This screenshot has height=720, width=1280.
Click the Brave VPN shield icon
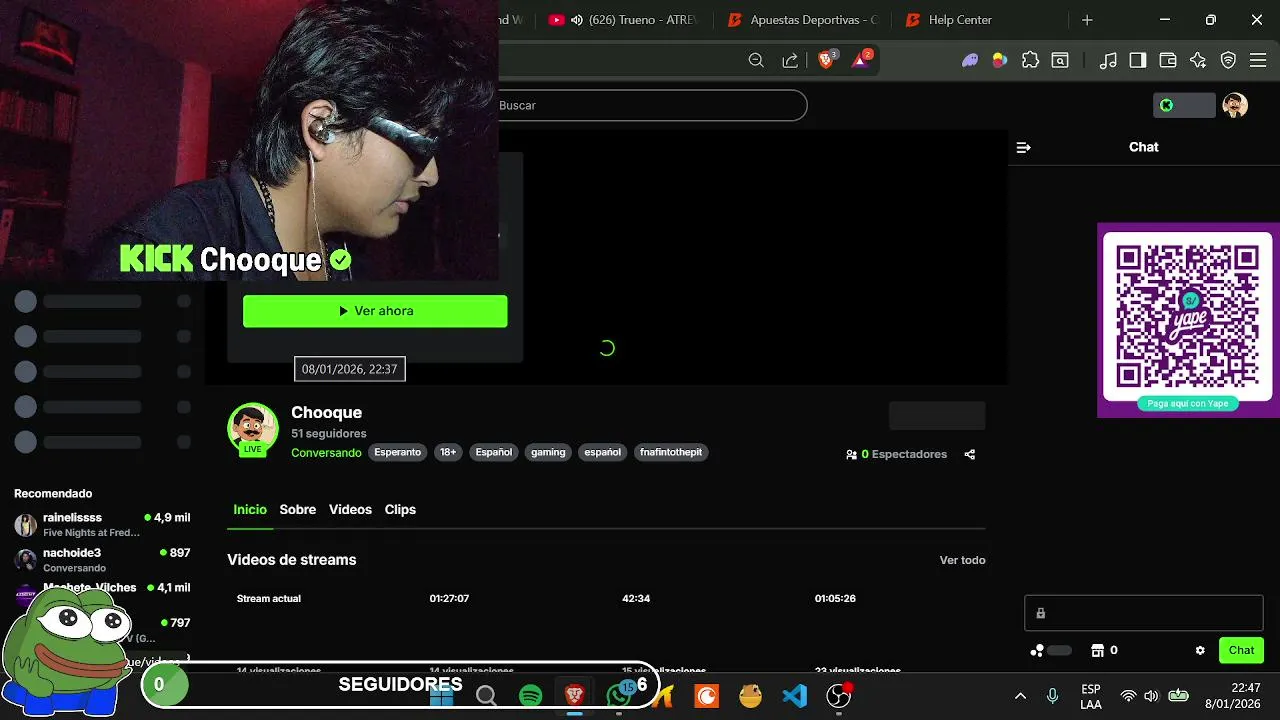pyautogui.click(x=1228, y=60)
